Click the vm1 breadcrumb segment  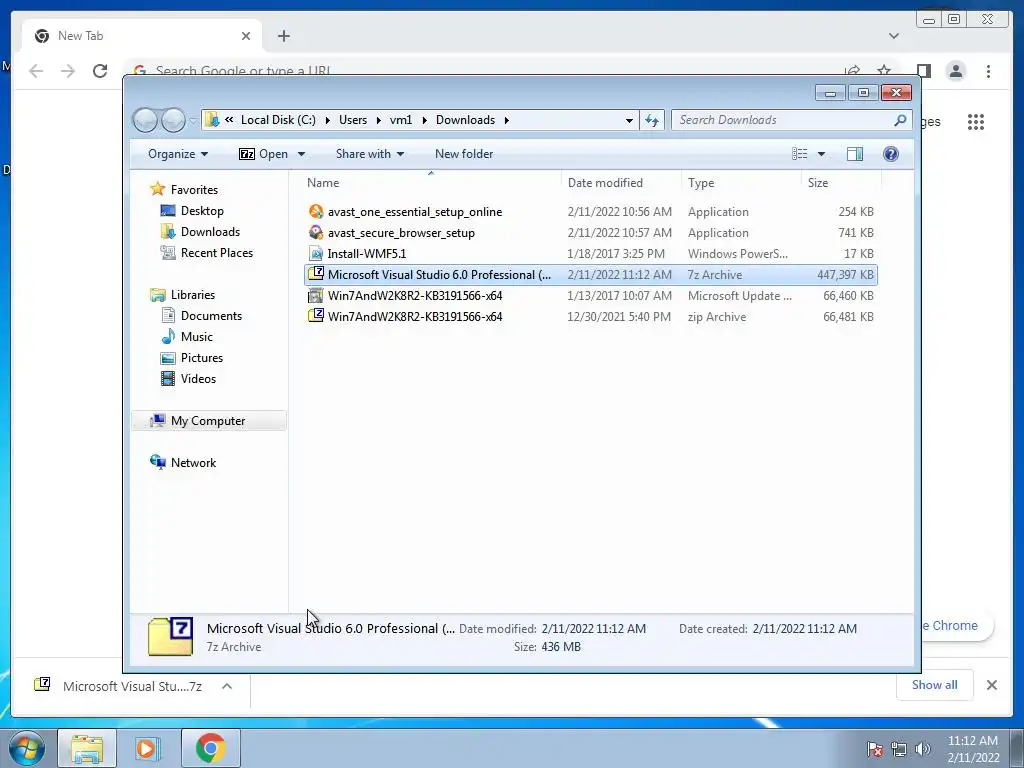click(x=401, y=120)
